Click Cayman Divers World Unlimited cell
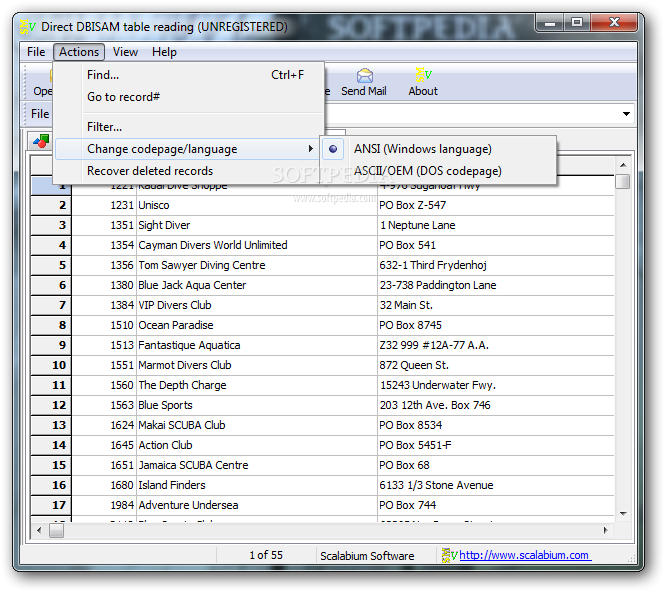665x592 pixels. click(257, 245)
